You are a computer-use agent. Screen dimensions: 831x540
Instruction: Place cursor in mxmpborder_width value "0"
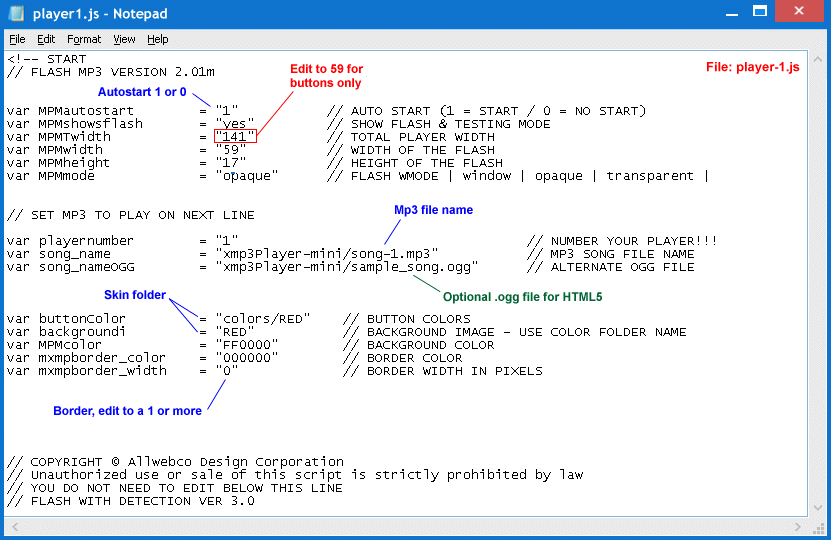(227, 371)
